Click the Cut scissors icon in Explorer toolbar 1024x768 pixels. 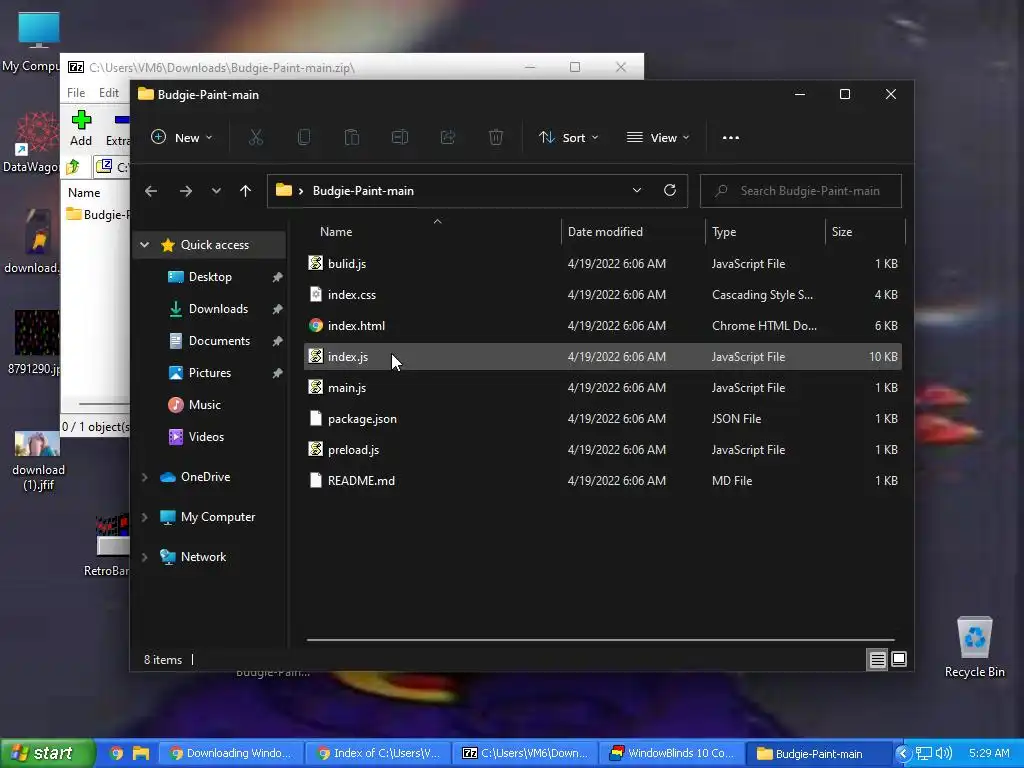coord(255,137)
